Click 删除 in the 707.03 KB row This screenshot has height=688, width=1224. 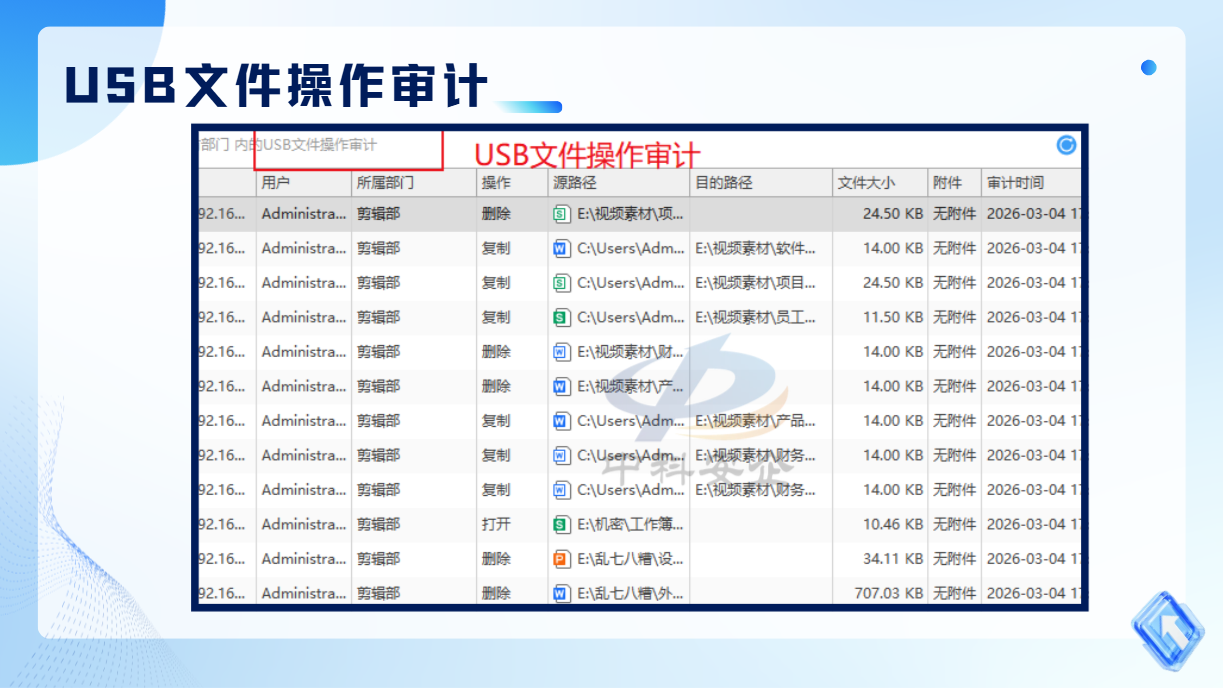coord(496,593)
